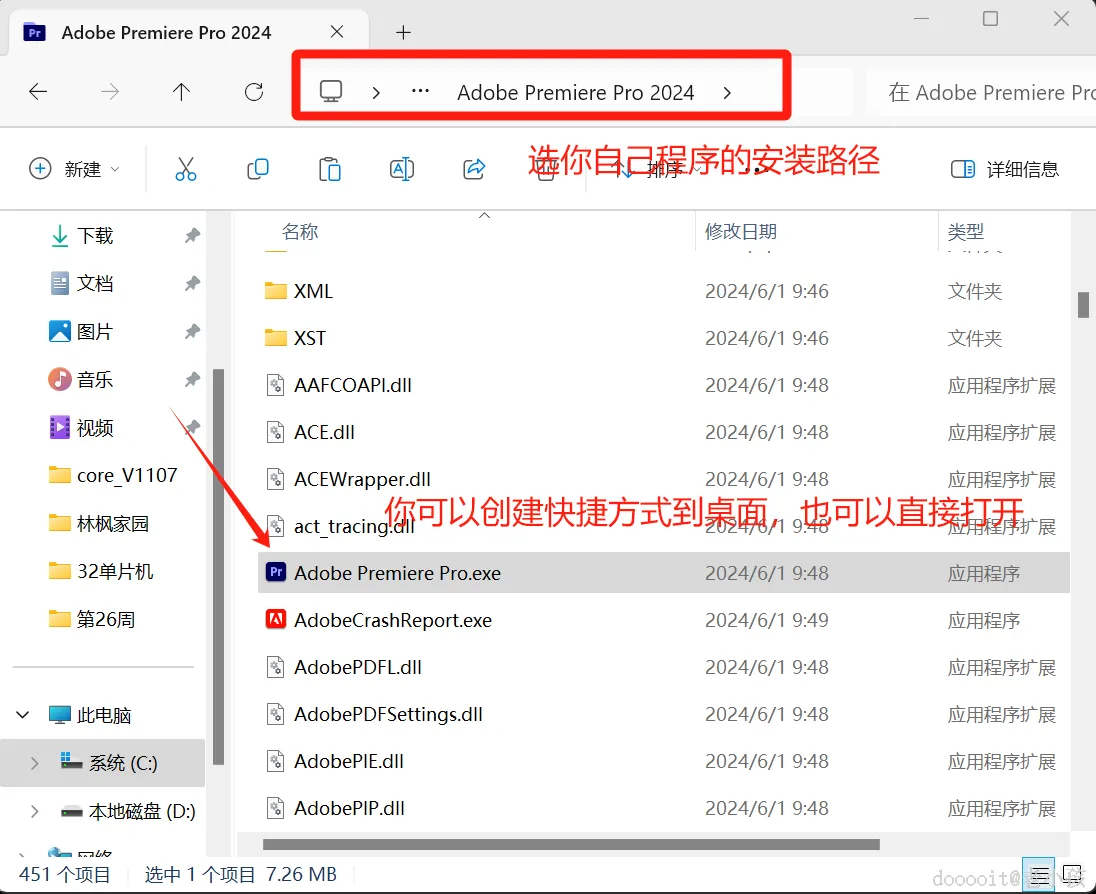This screenshot has width=1096, height=894.
Task: Click the pin icon next to 音乐
Action: click(192, 380)
